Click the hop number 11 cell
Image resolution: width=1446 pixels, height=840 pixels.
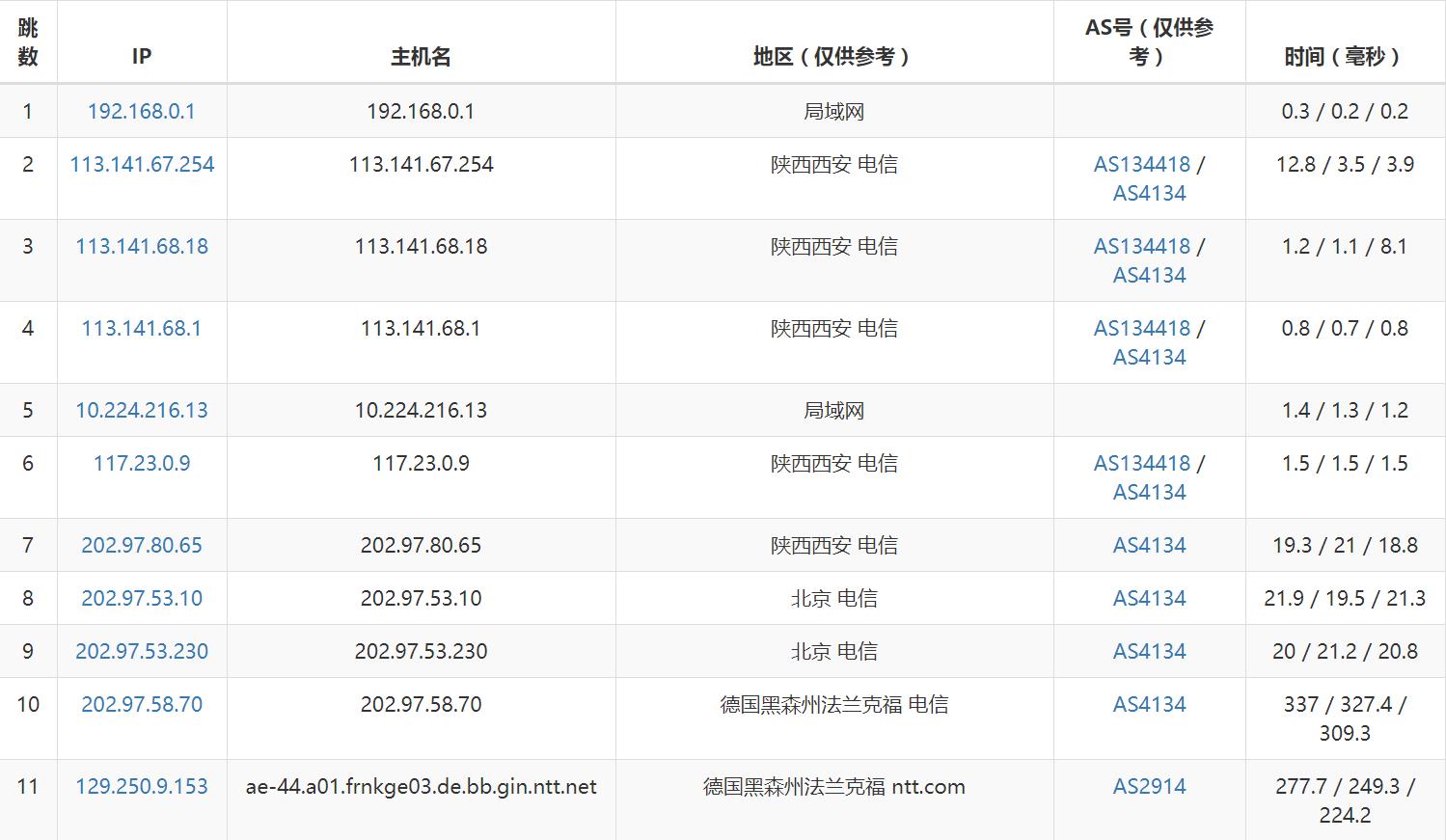(x=28, y=799)
